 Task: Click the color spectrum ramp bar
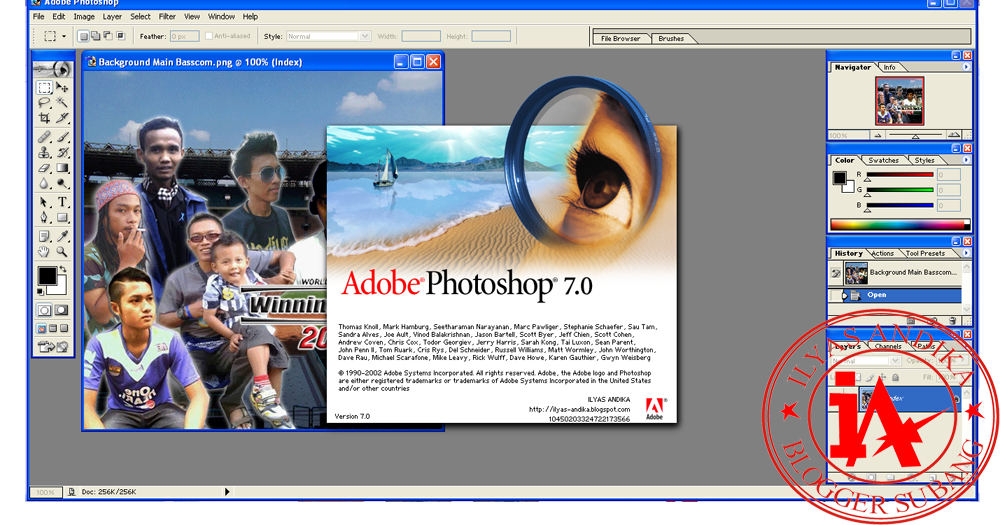(x=900, y=225)
